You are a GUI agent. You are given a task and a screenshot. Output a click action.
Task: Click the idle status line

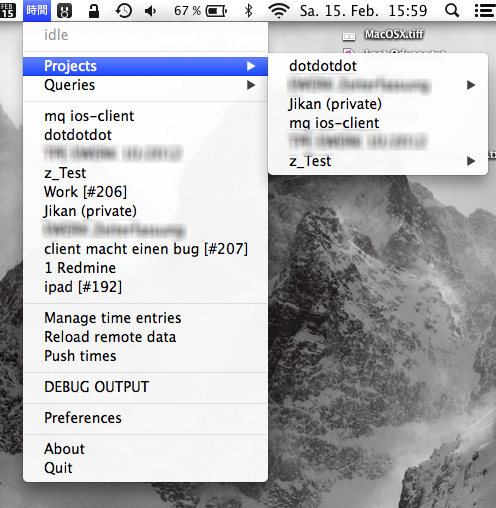coord(145,35)
